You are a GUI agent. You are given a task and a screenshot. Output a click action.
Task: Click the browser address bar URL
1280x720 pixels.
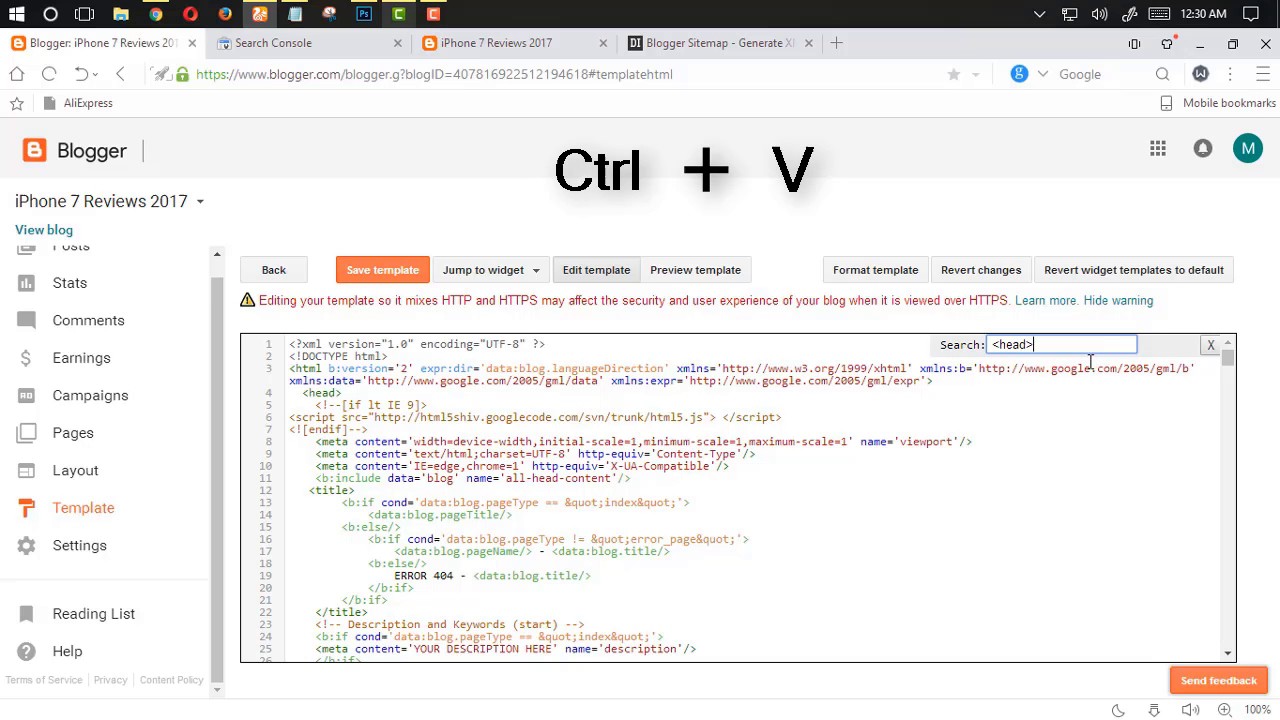[434, 74]
